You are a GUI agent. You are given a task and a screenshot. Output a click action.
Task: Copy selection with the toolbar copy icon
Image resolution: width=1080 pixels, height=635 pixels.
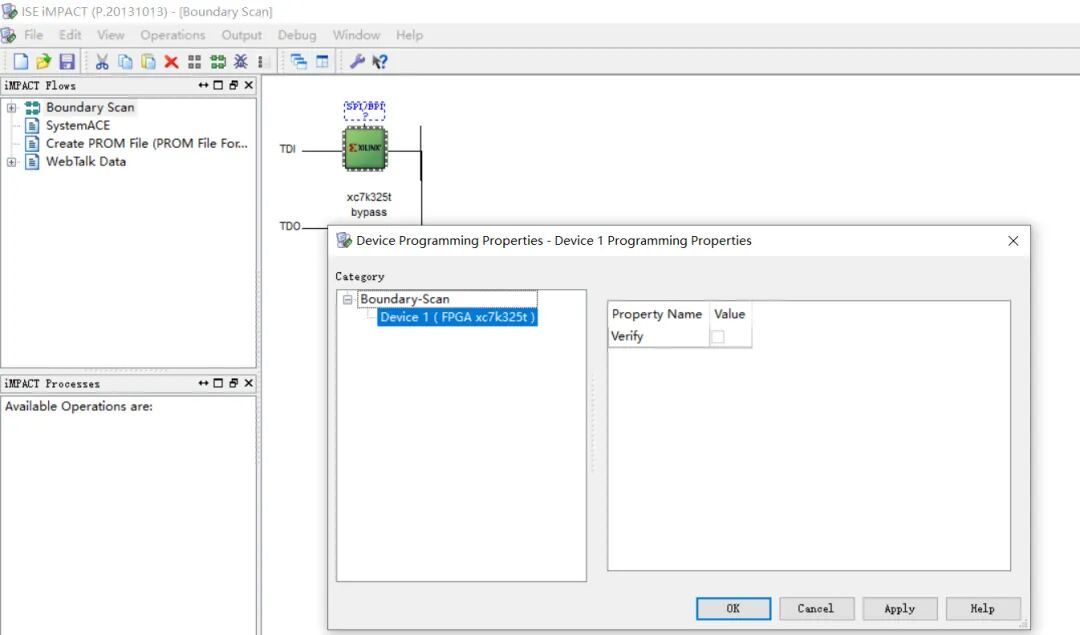[125, 61]
